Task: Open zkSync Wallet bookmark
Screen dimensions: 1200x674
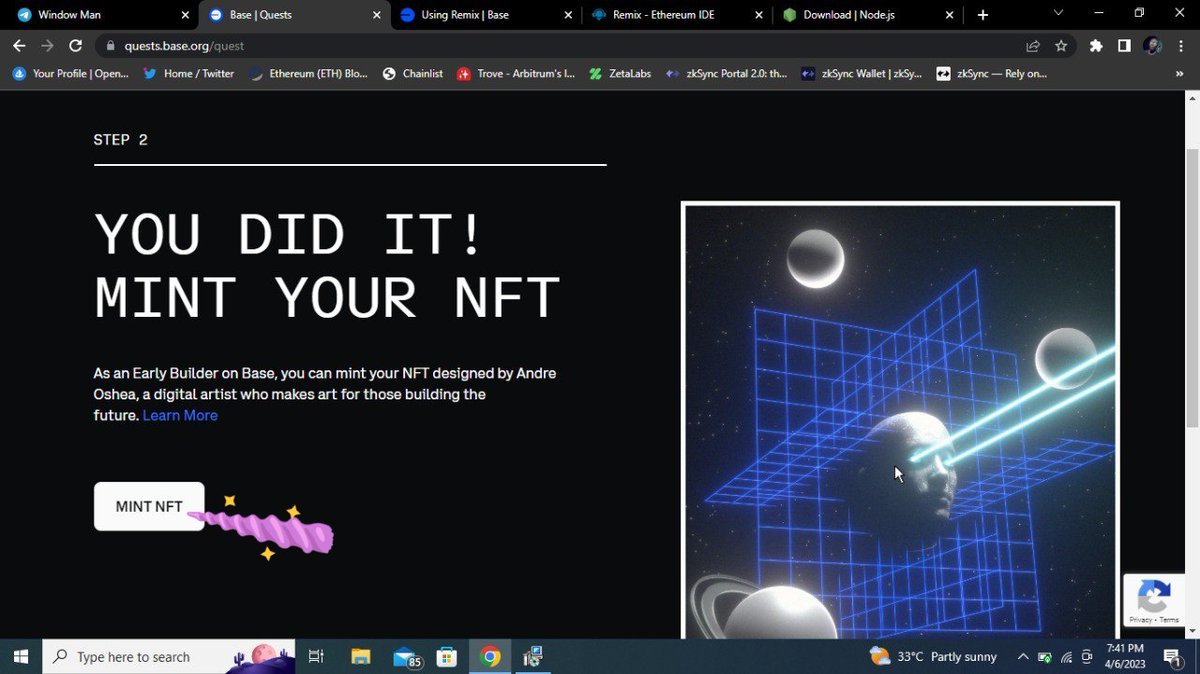Action: click(x=862, y=73)
